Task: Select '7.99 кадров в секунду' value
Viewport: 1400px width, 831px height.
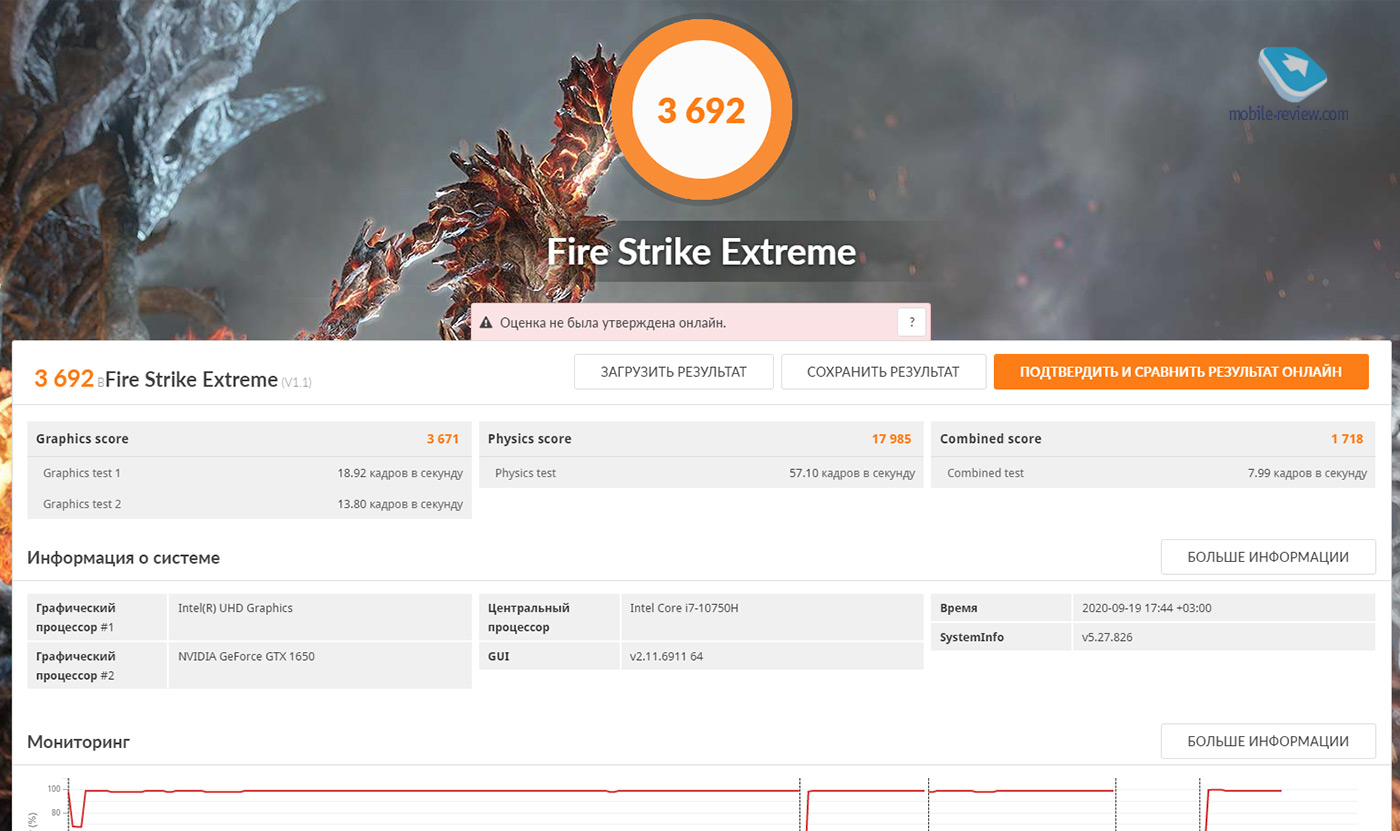Action: coord(1307,473)
